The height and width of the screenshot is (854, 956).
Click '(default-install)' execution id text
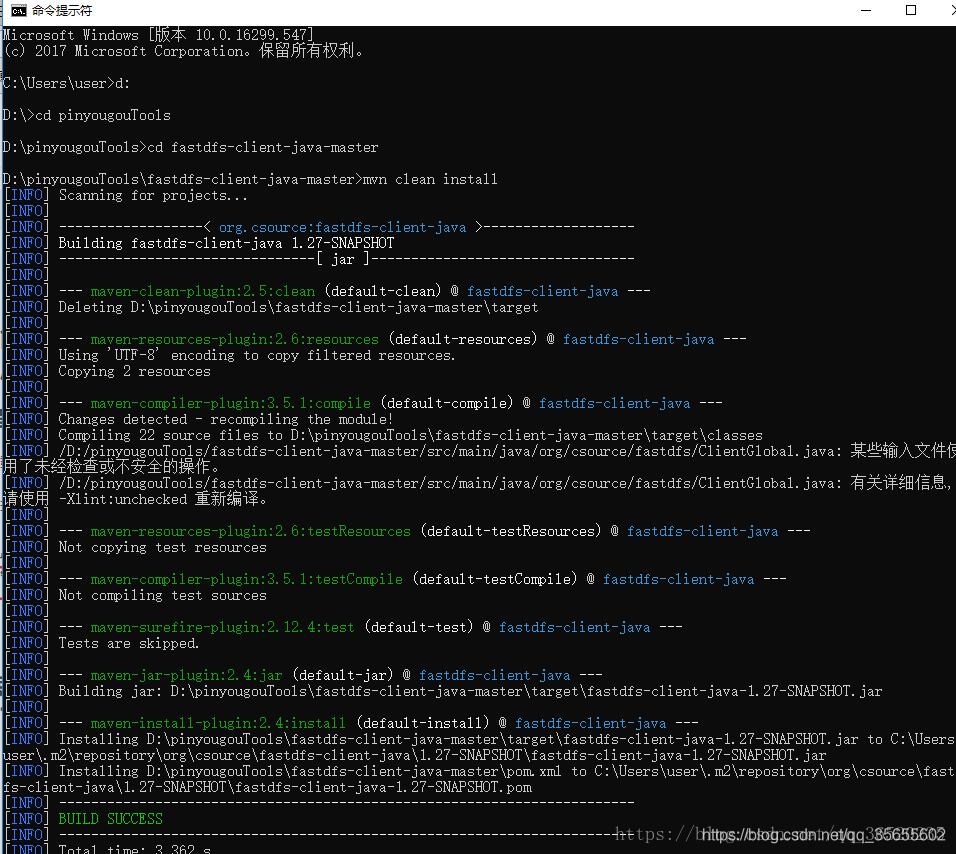423,723
